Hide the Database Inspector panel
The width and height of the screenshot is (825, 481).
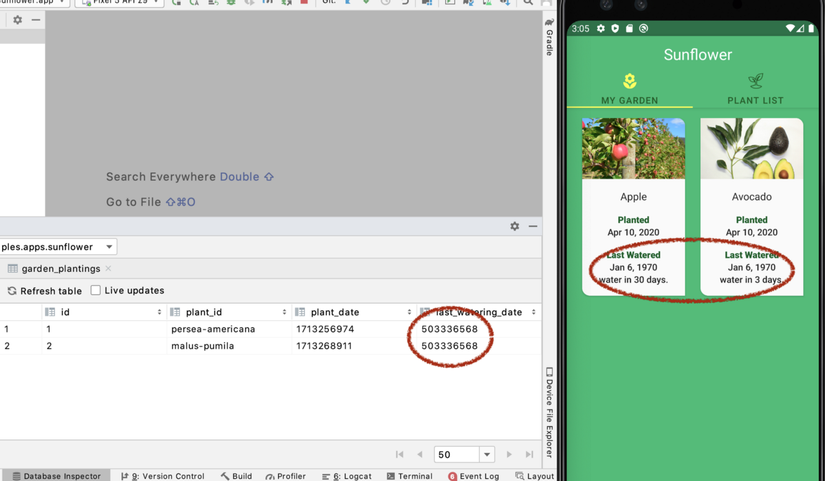click(533, 226)
